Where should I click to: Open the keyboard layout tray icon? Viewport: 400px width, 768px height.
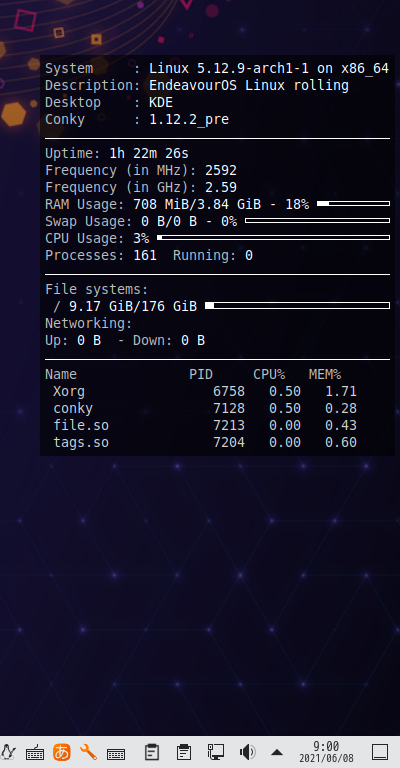pos(35,752)
